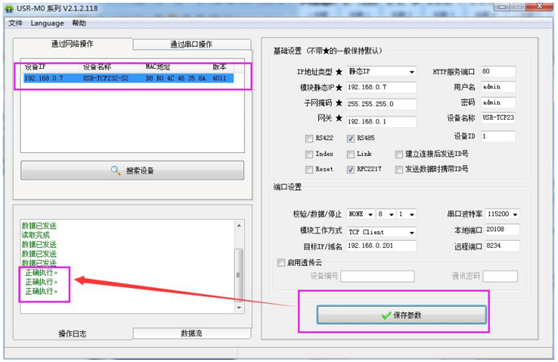Click the log scrollbar thumb

pyautogui.click(x=239, y=275)
